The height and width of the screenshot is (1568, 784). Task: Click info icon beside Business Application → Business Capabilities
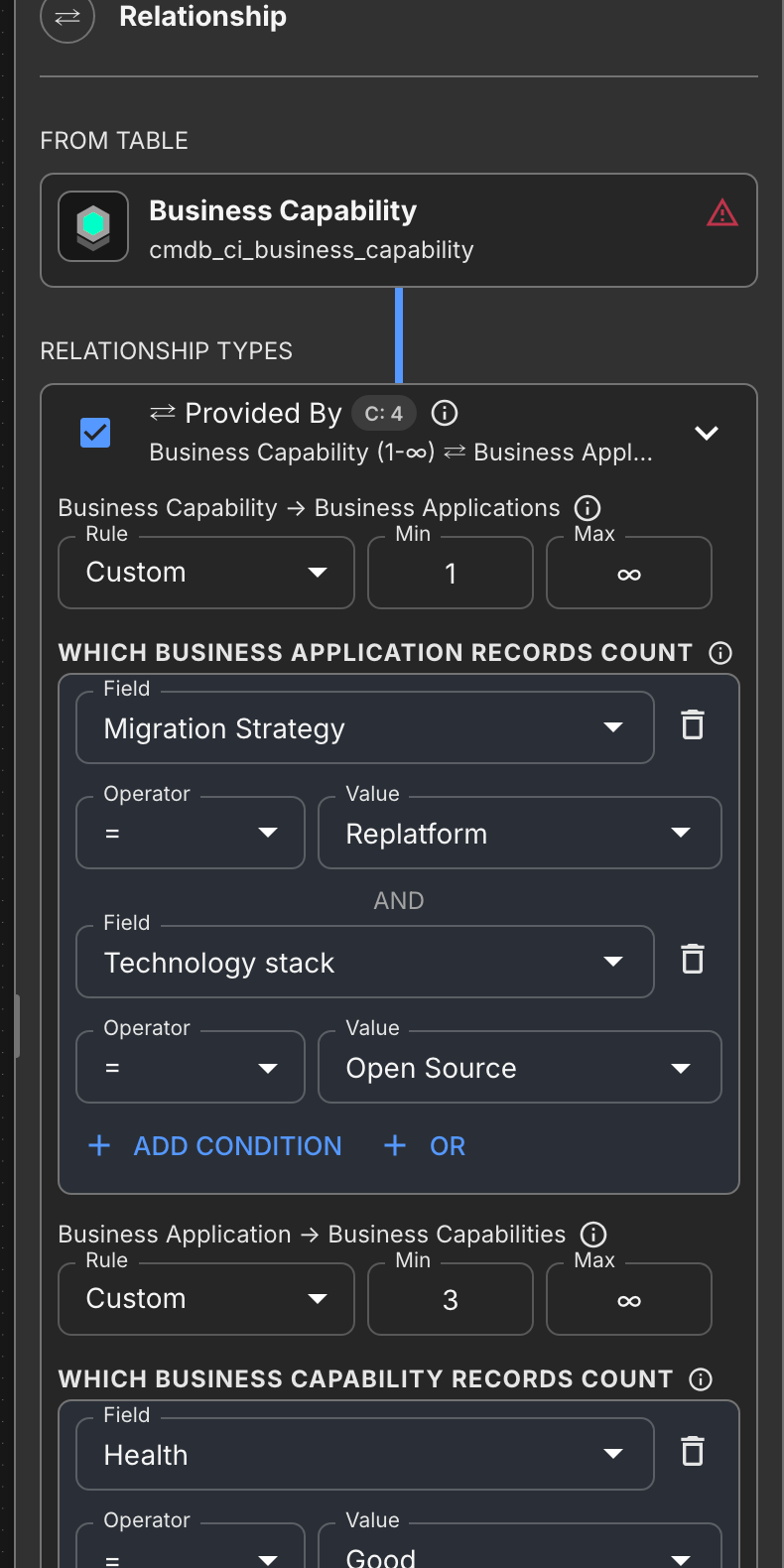tap(593, 1235)
